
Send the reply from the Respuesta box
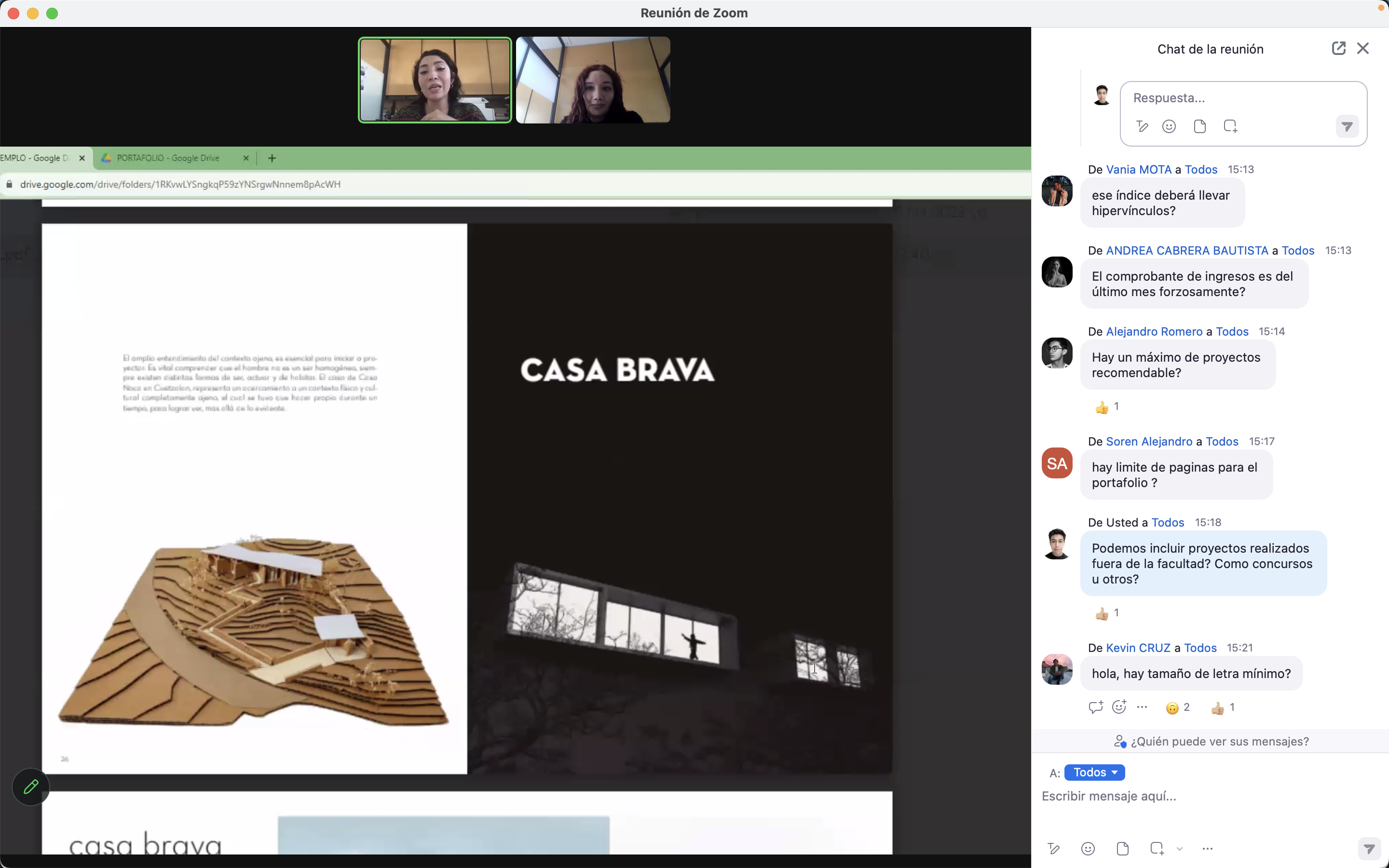pos(1347,126)
